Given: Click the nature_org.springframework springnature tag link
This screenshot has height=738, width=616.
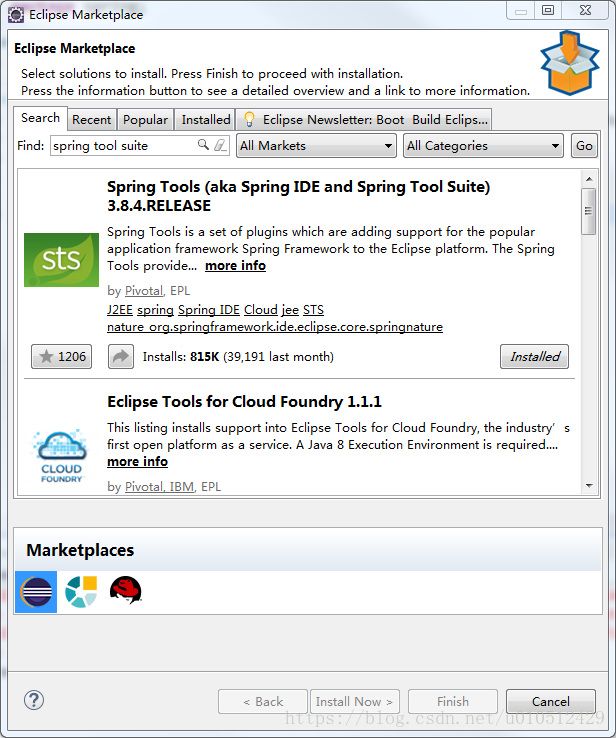Looking at the screenshot, I should point(275,327).
